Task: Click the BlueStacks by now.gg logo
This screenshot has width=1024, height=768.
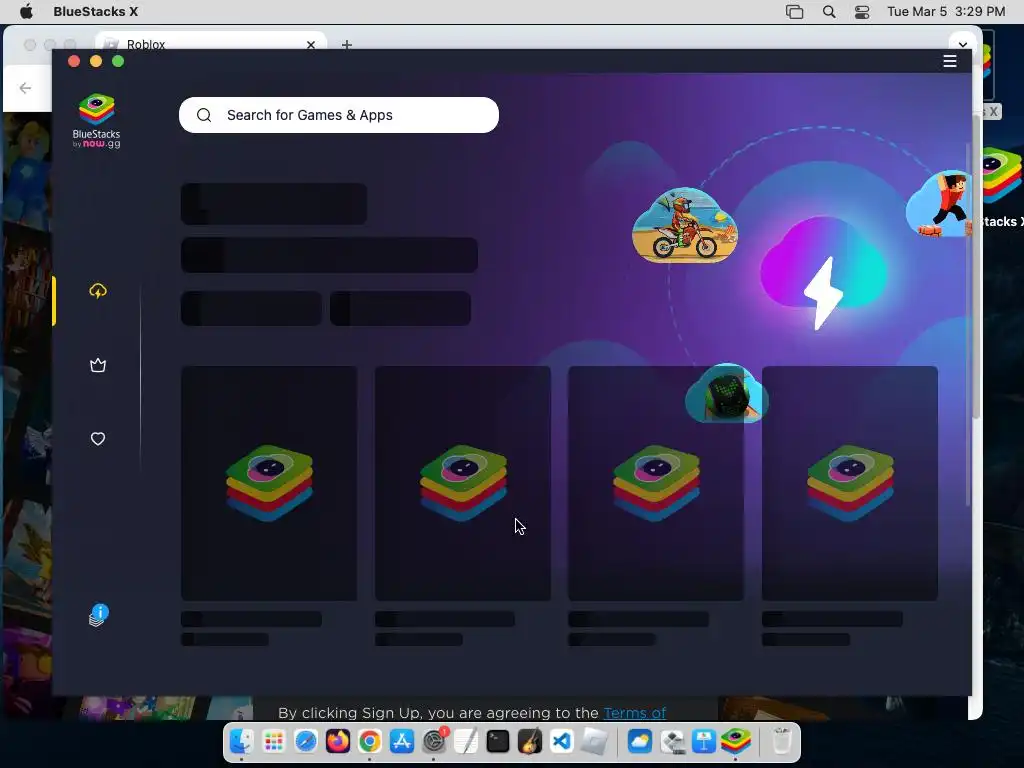Action: tap(97, 121)
